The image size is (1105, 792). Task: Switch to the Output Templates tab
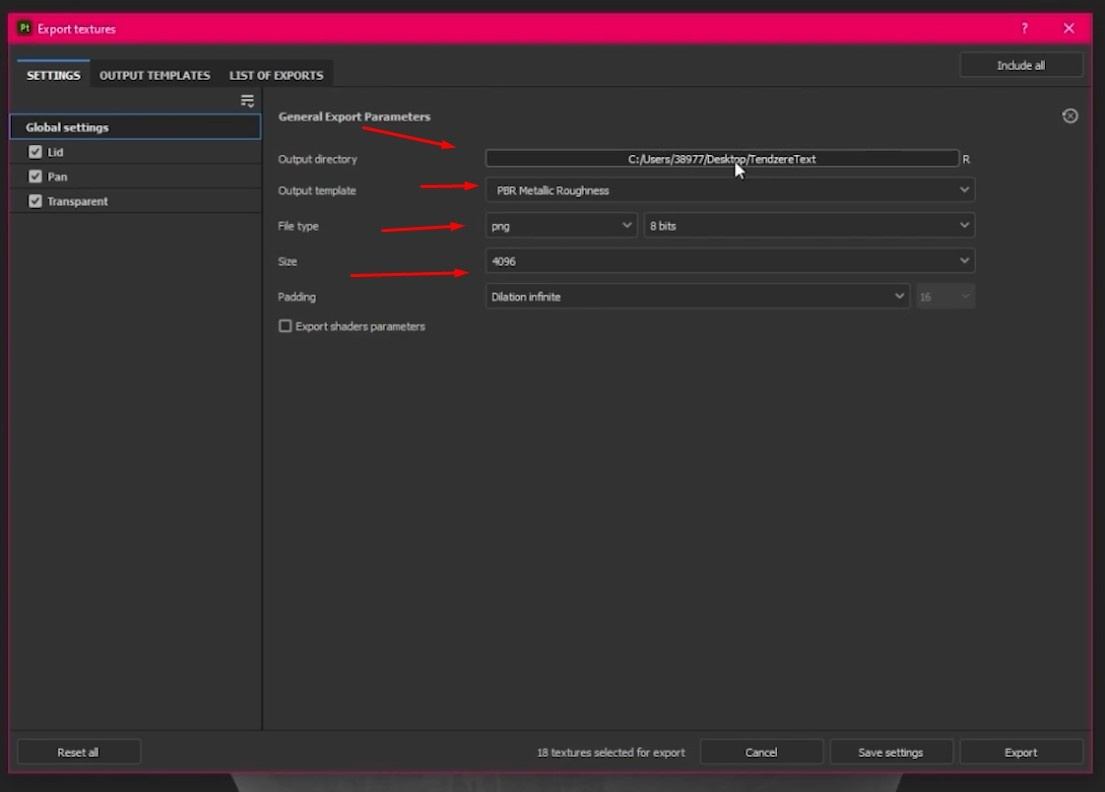coord(154,75)
